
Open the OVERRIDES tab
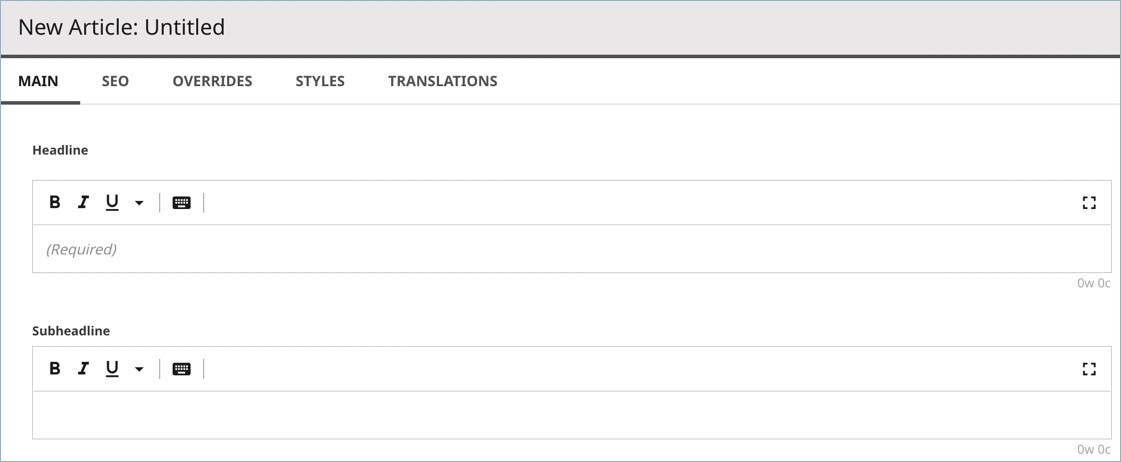click(212, 81)
